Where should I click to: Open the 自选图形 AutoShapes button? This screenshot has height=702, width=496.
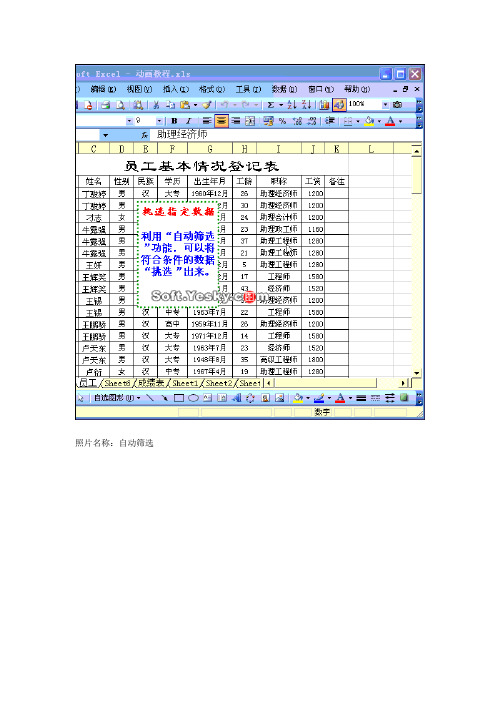pyautogui.click(x=116, y=398)
